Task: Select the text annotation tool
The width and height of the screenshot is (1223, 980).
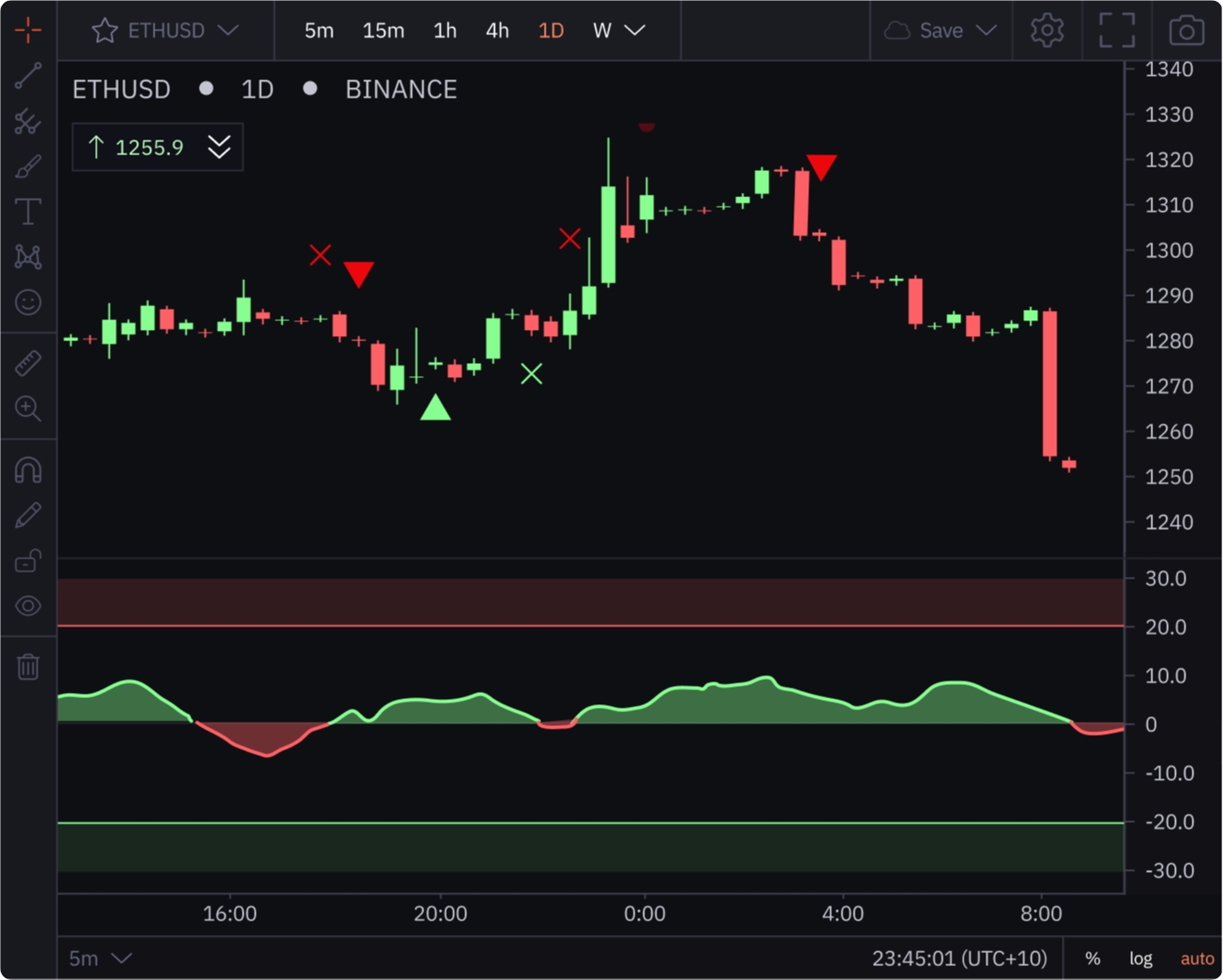Action: [x=28, y=211]
